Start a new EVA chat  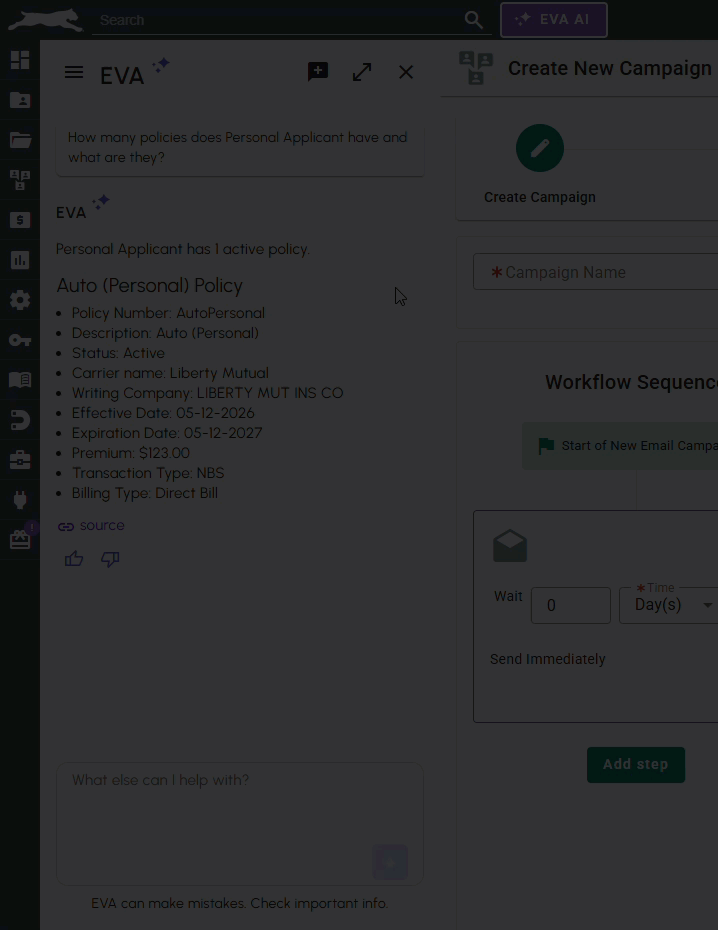[318, 72]
